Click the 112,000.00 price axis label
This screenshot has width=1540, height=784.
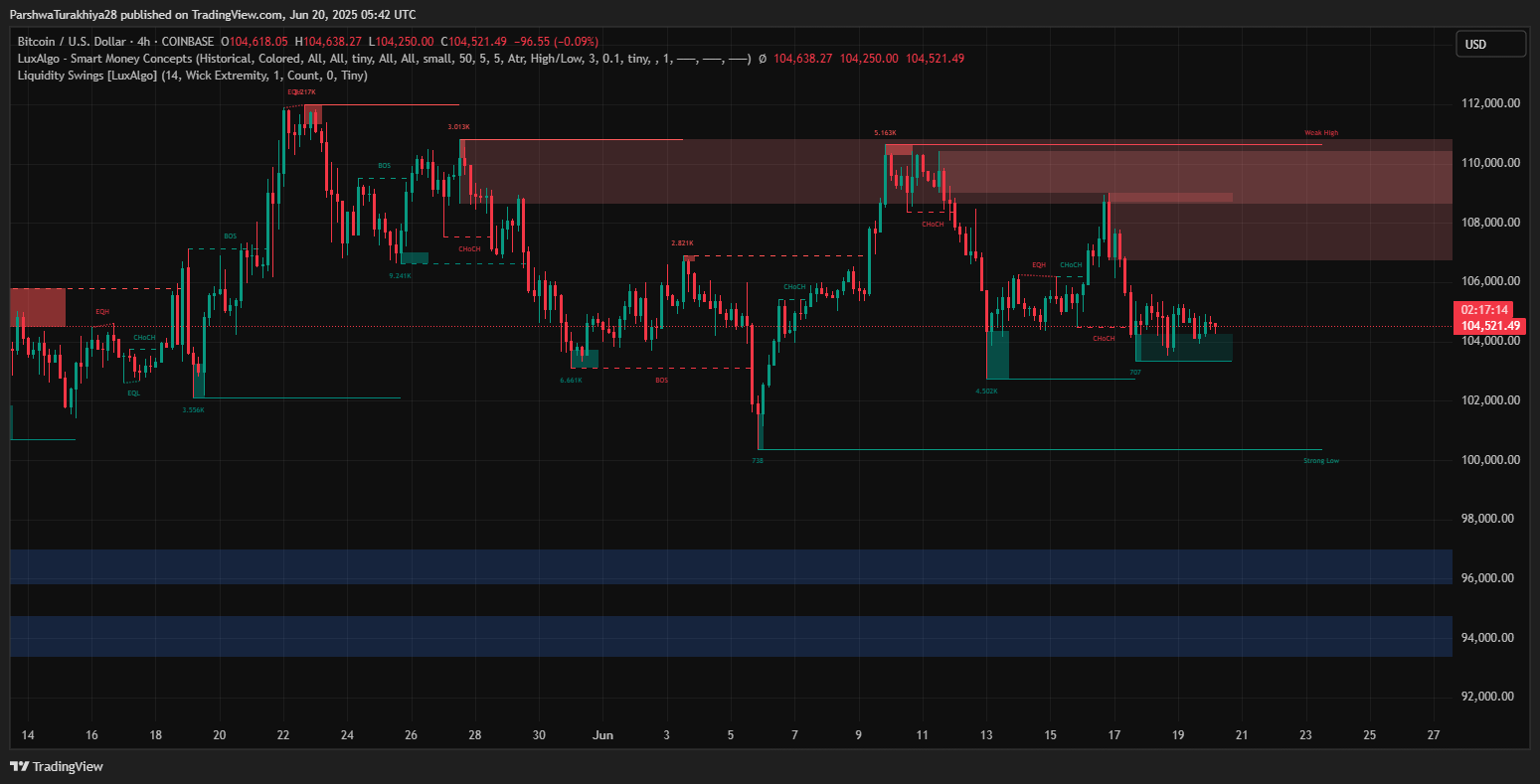[1490, 103]
